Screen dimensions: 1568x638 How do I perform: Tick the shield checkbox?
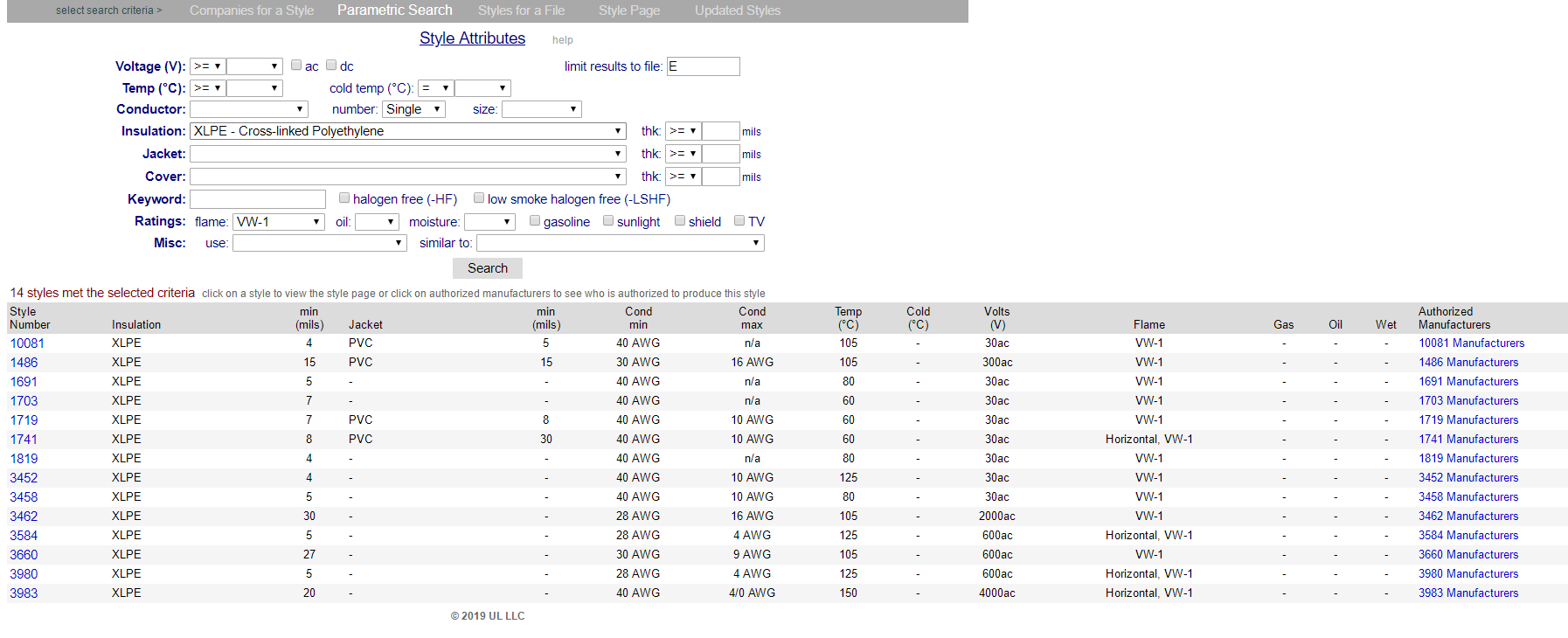pos(680,221)
